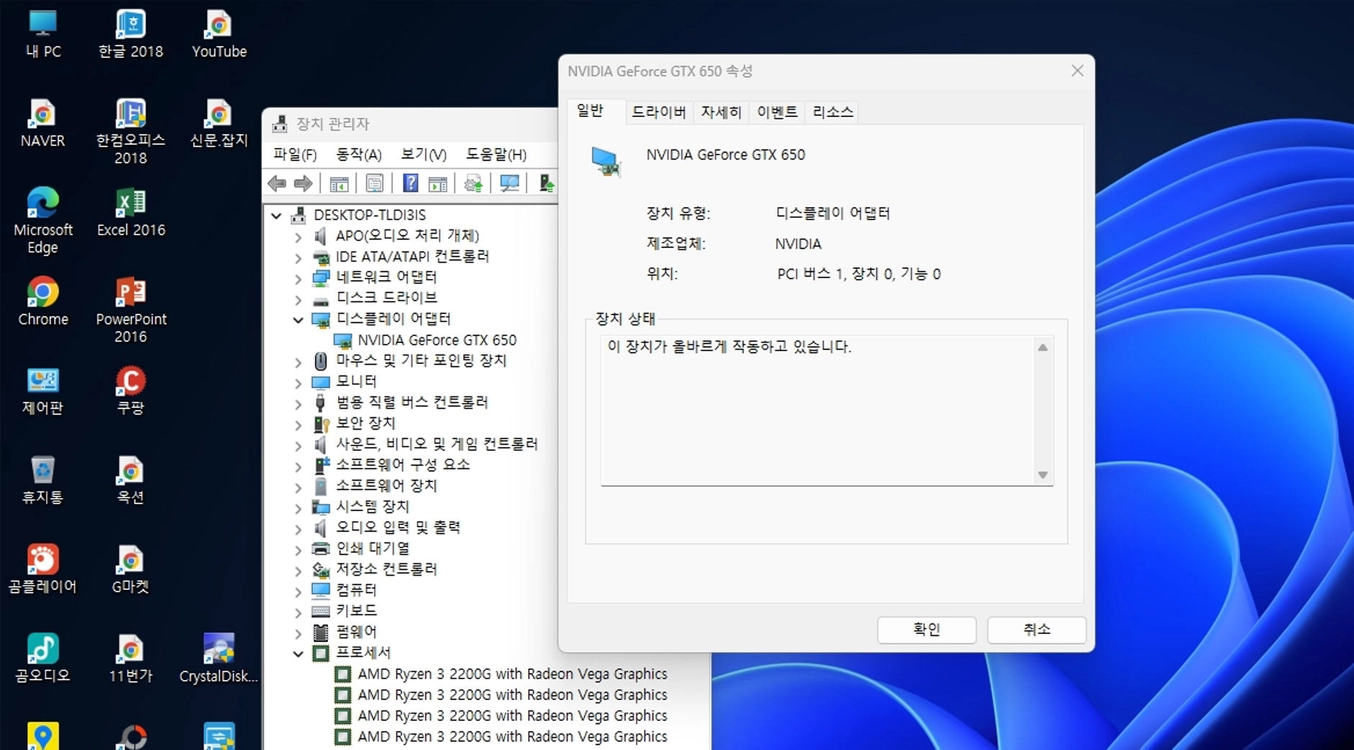1354x750 pixels.
Task: Open NAVER desktop shortcut
Action: tap(42, 123)
